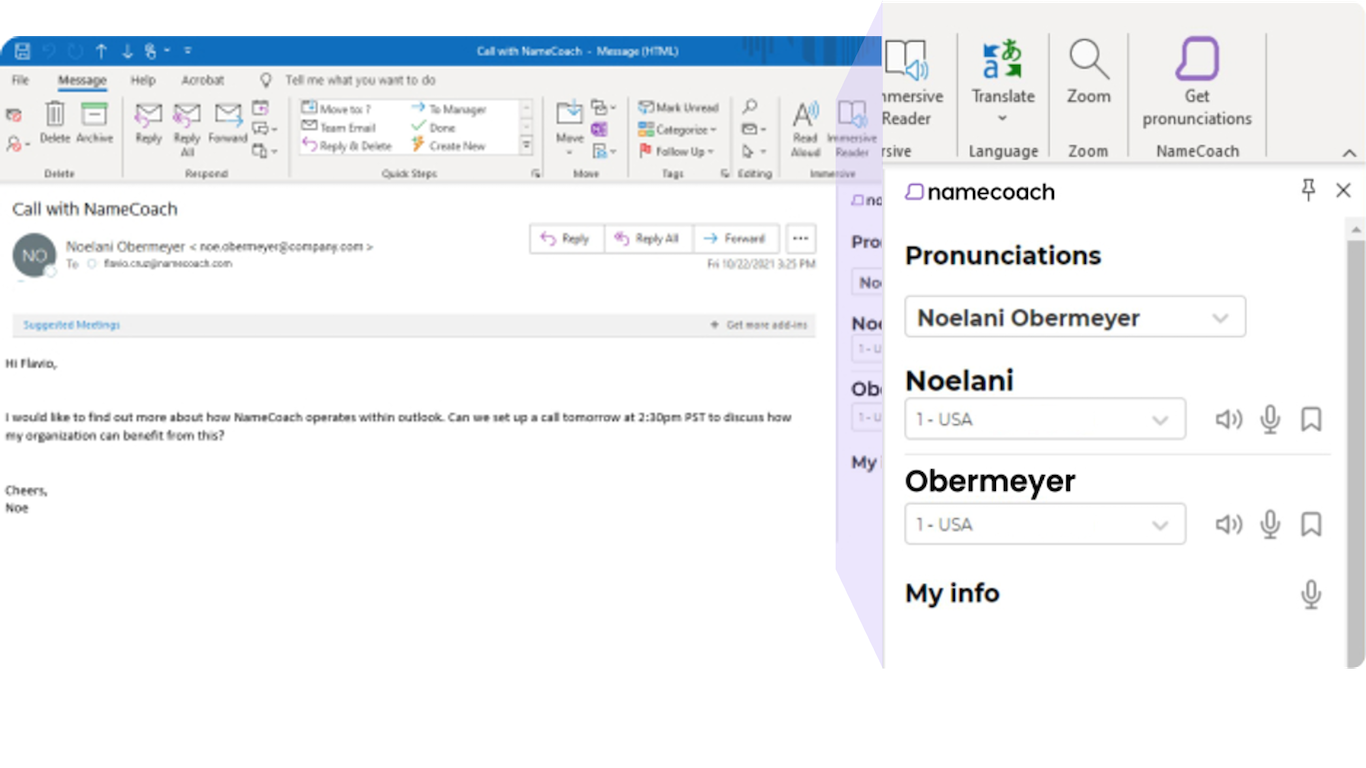The width and height of the screenshot is (1366, 768).
Task: Collapse the ribbon with the chevron
Action: click(1349, 153)
